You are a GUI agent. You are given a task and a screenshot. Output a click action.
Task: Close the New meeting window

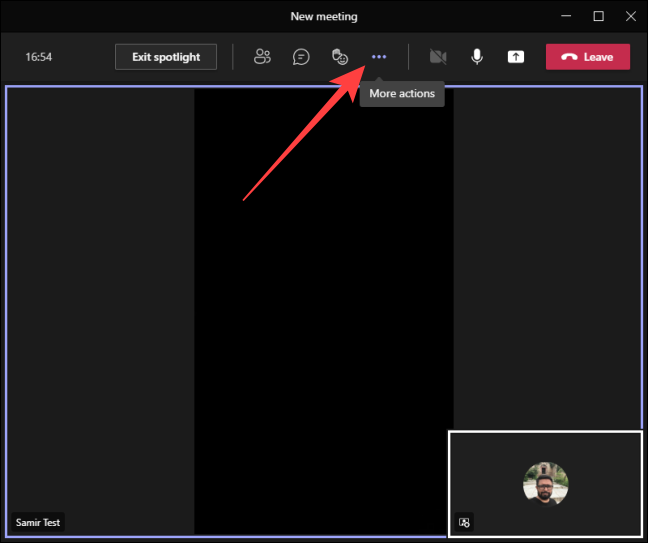pyautogui.click(x=631, y=16)
